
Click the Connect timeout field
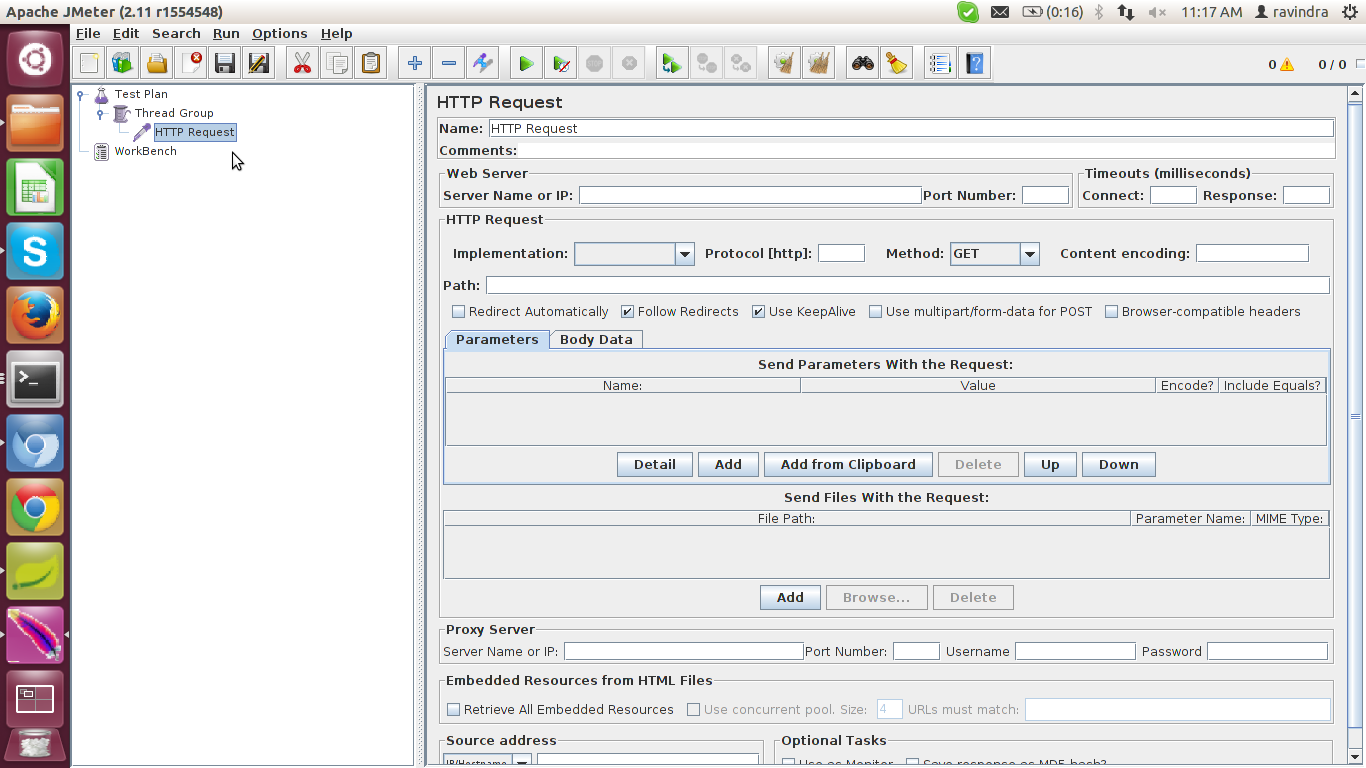1173,196
